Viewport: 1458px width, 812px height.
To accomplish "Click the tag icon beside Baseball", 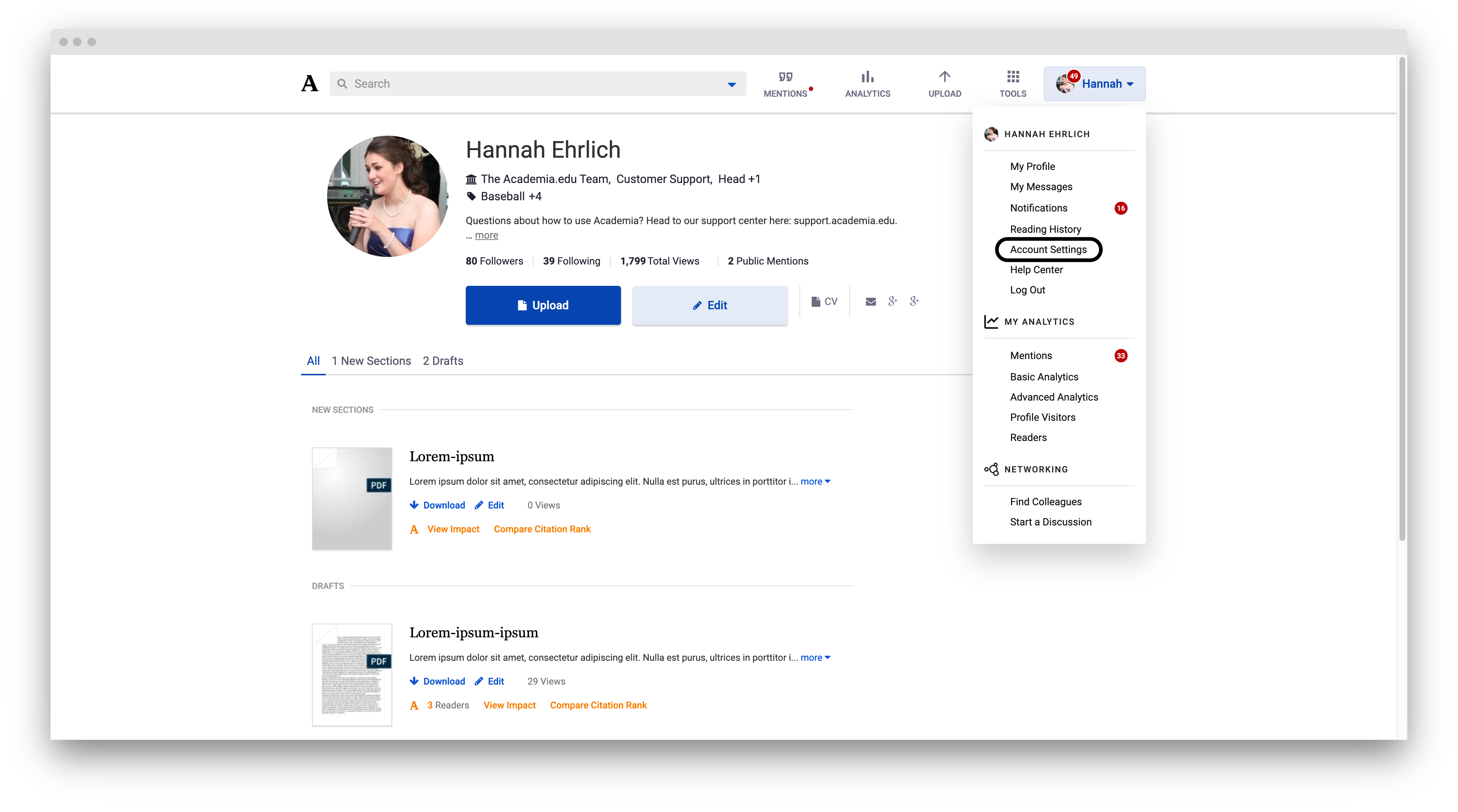I will tap(471, 196).
